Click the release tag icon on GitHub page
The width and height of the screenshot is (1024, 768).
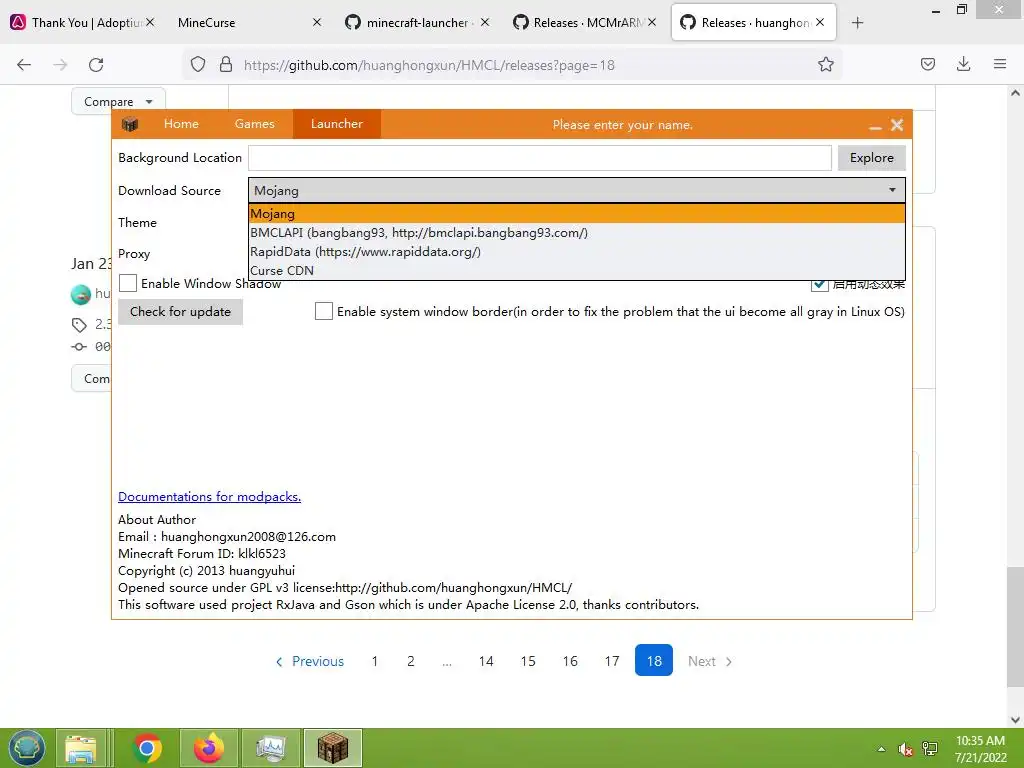coord(79,325)
